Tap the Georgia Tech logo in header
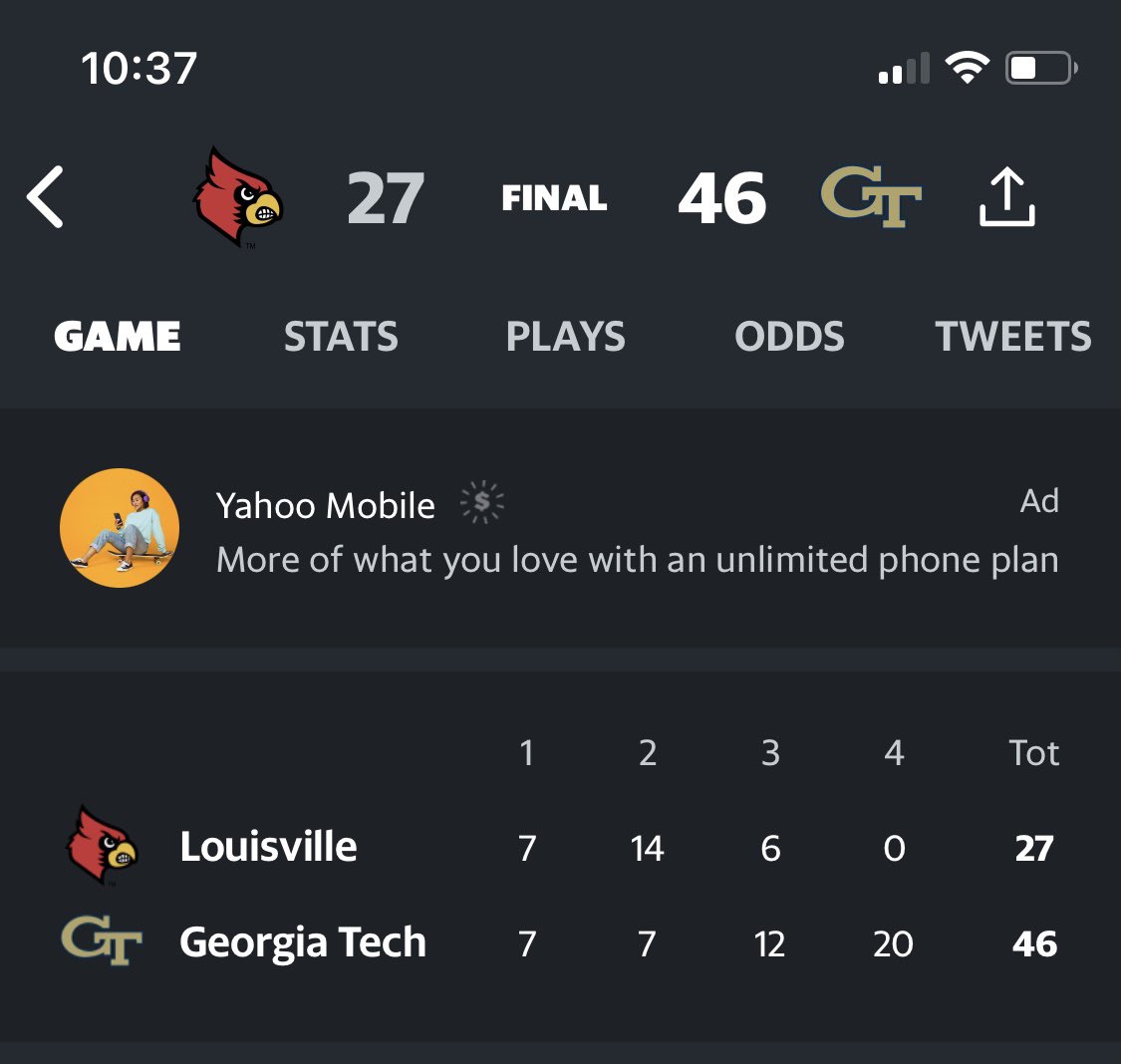Viewport: 1121px width, 1064px height. 870,197
